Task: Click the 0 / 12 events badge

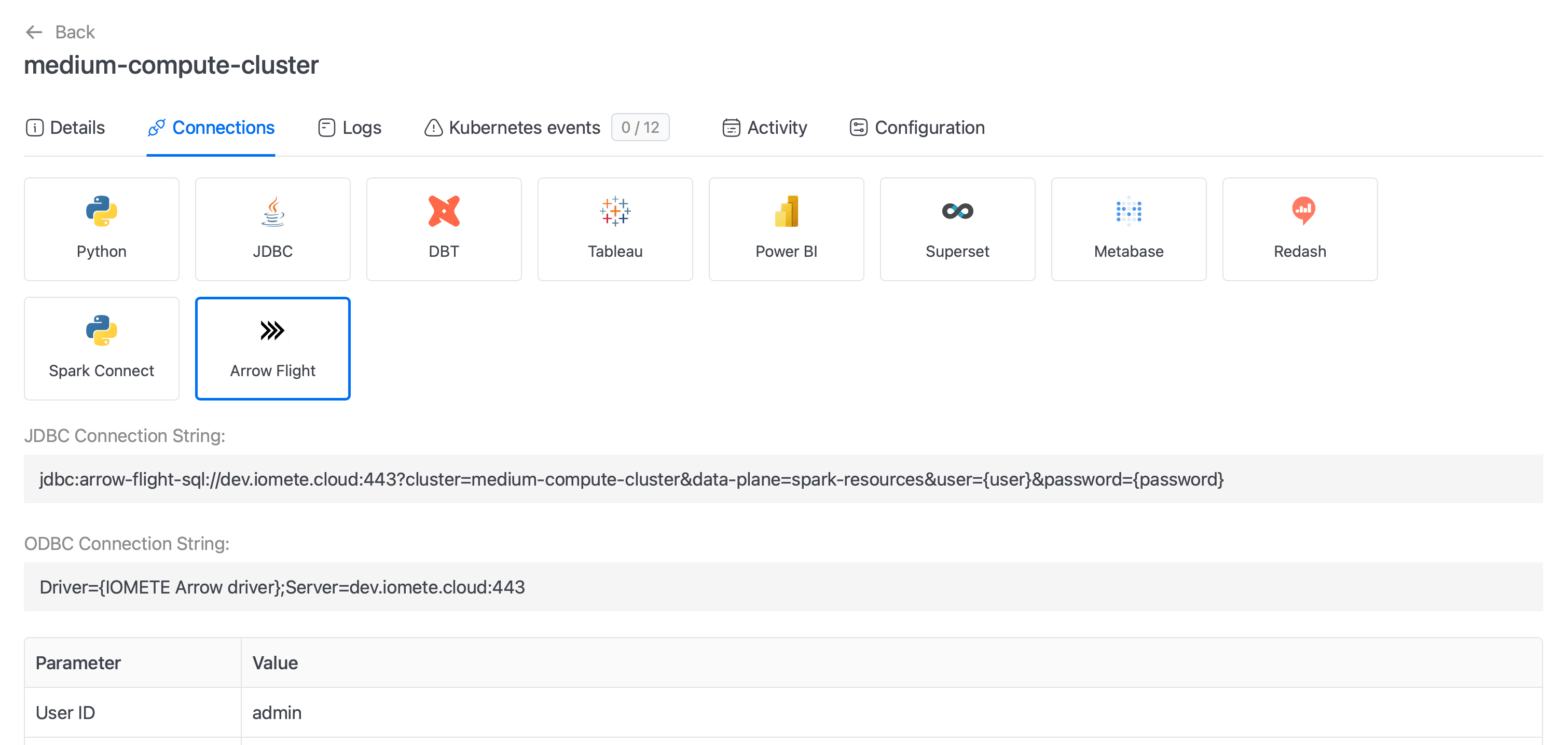Action: pyautogui.click(x=640, y=127)
